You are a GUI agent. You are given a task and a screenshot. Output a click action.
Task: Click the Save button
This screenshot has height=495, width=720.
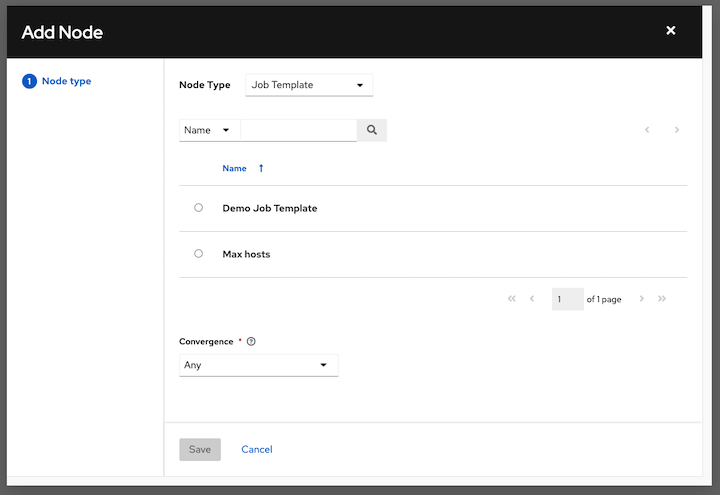(200, 449)
